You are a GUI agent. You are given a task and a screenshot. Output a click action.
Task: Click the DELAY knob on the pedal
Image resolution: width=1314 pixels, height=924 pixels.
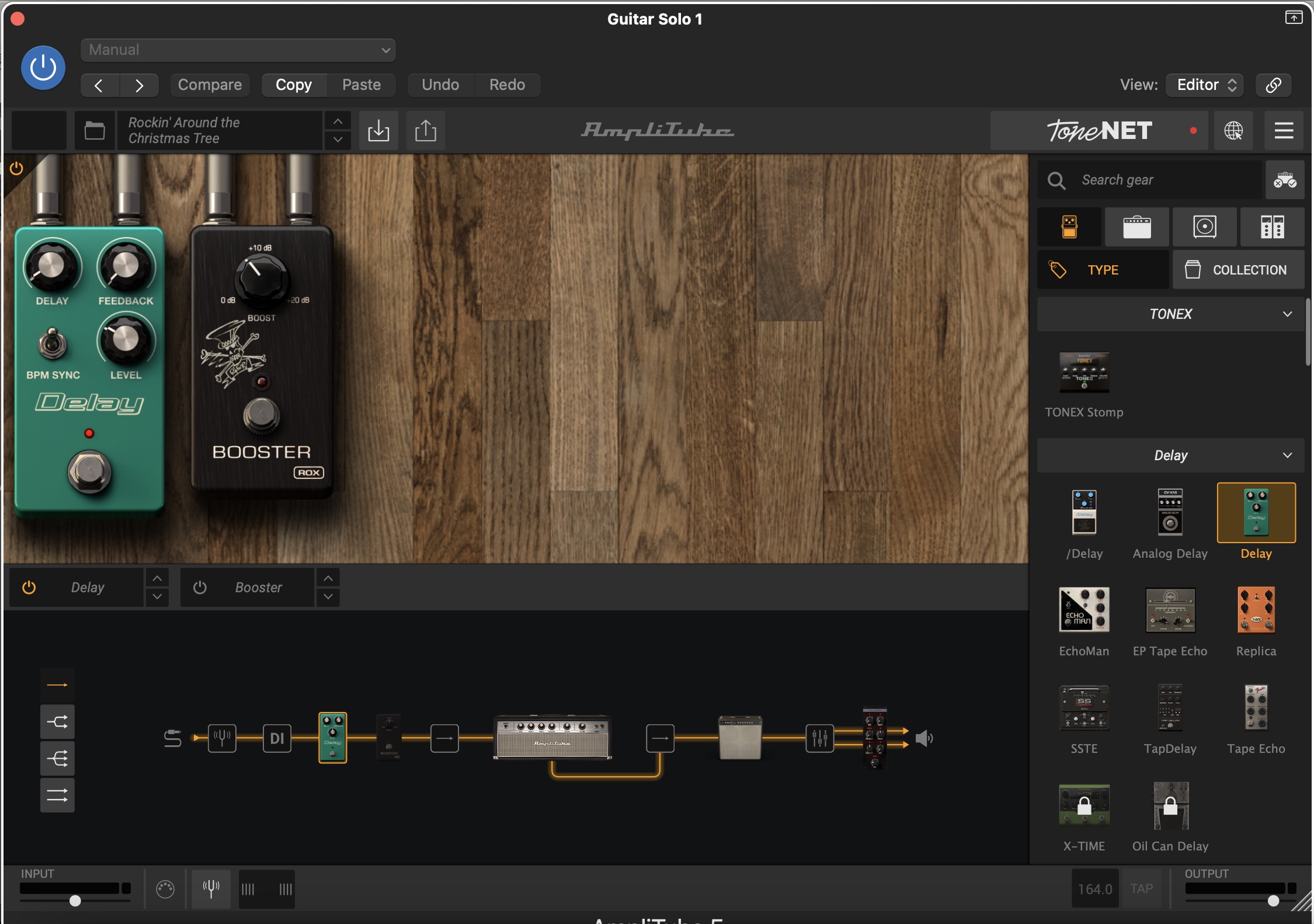click(x=51, y=266)
